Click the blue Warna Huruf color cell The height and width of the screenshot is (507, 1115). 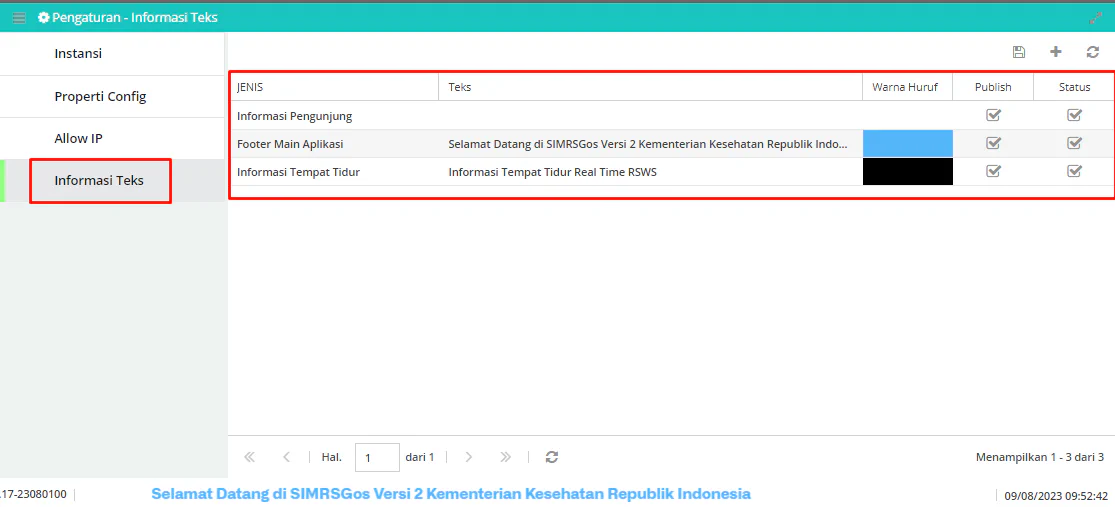pos(907,144)
